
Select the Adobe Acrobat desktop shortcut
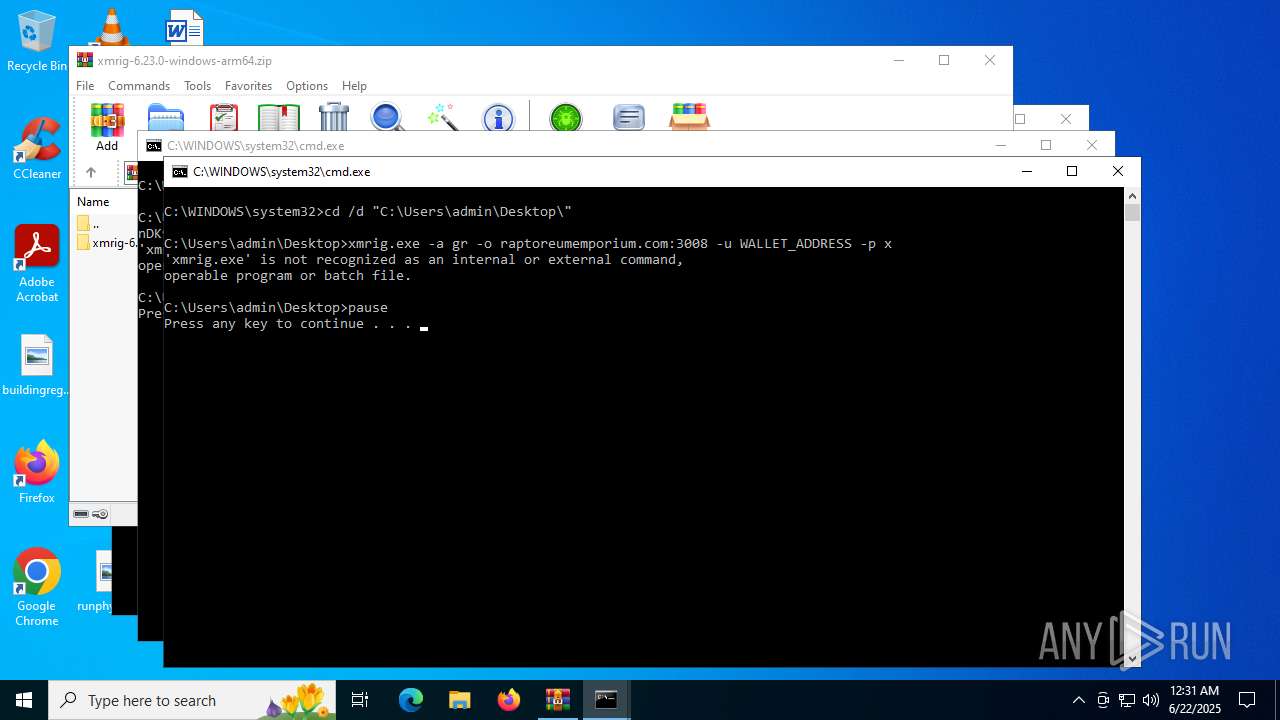pos(37,264)
